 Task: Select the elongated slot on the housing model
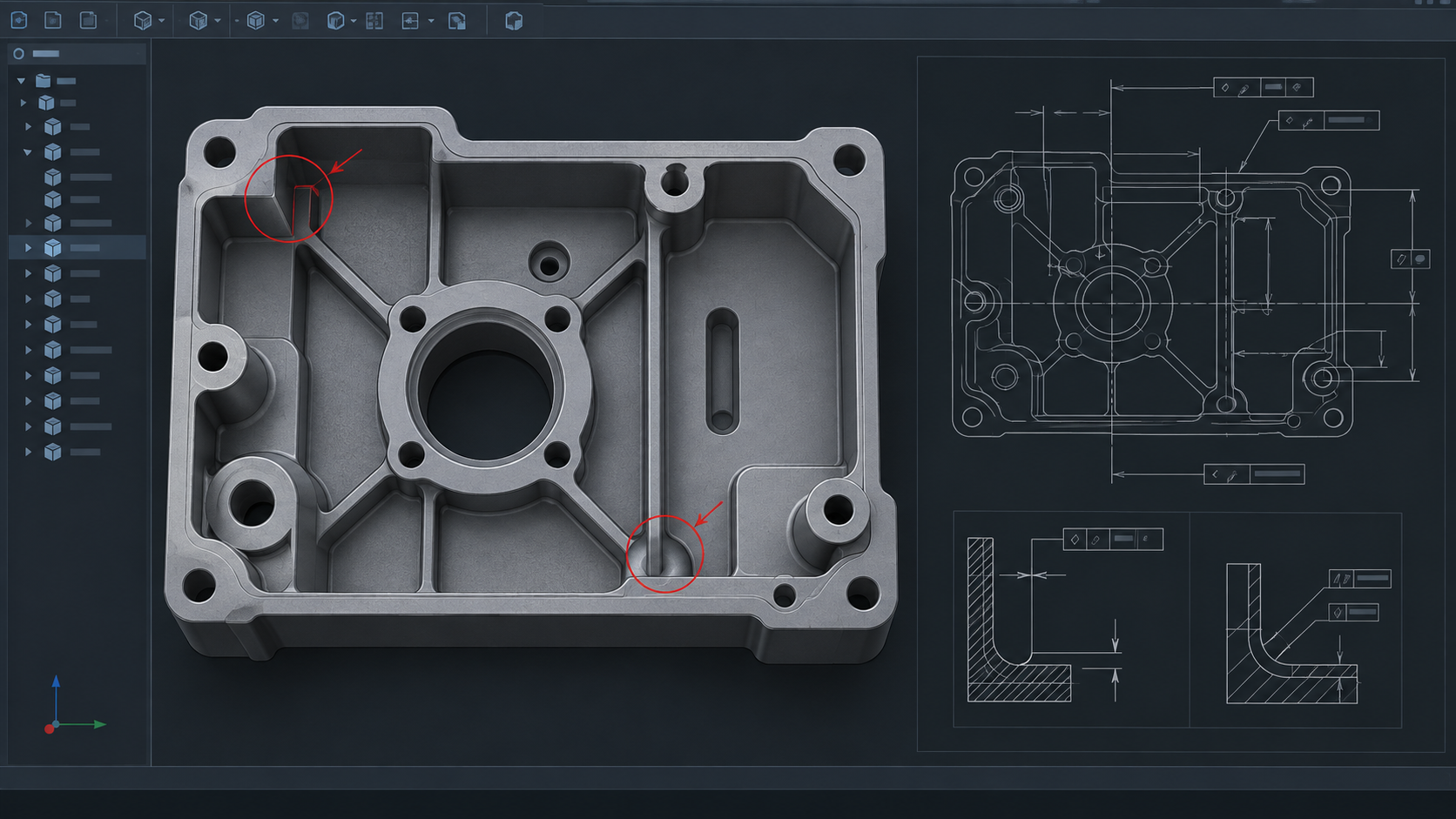click(x=721, y=370)
